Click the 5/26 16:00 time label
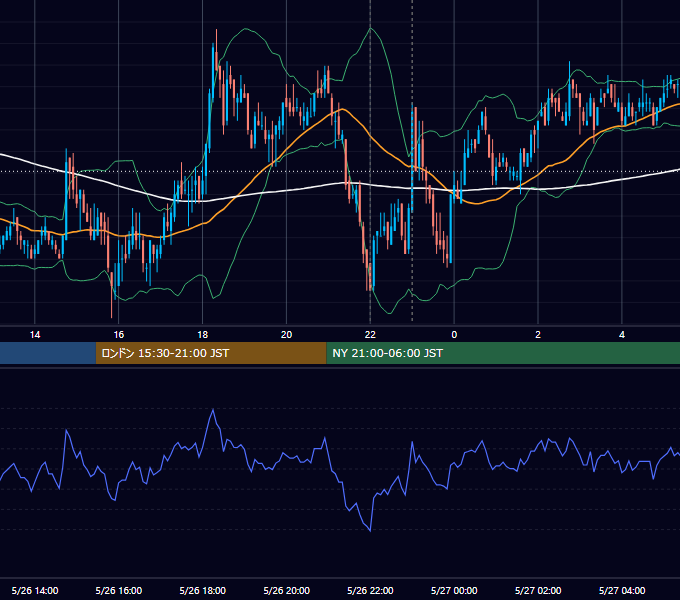This screenshot has height=600, width=680. click(x=118, y=590)
